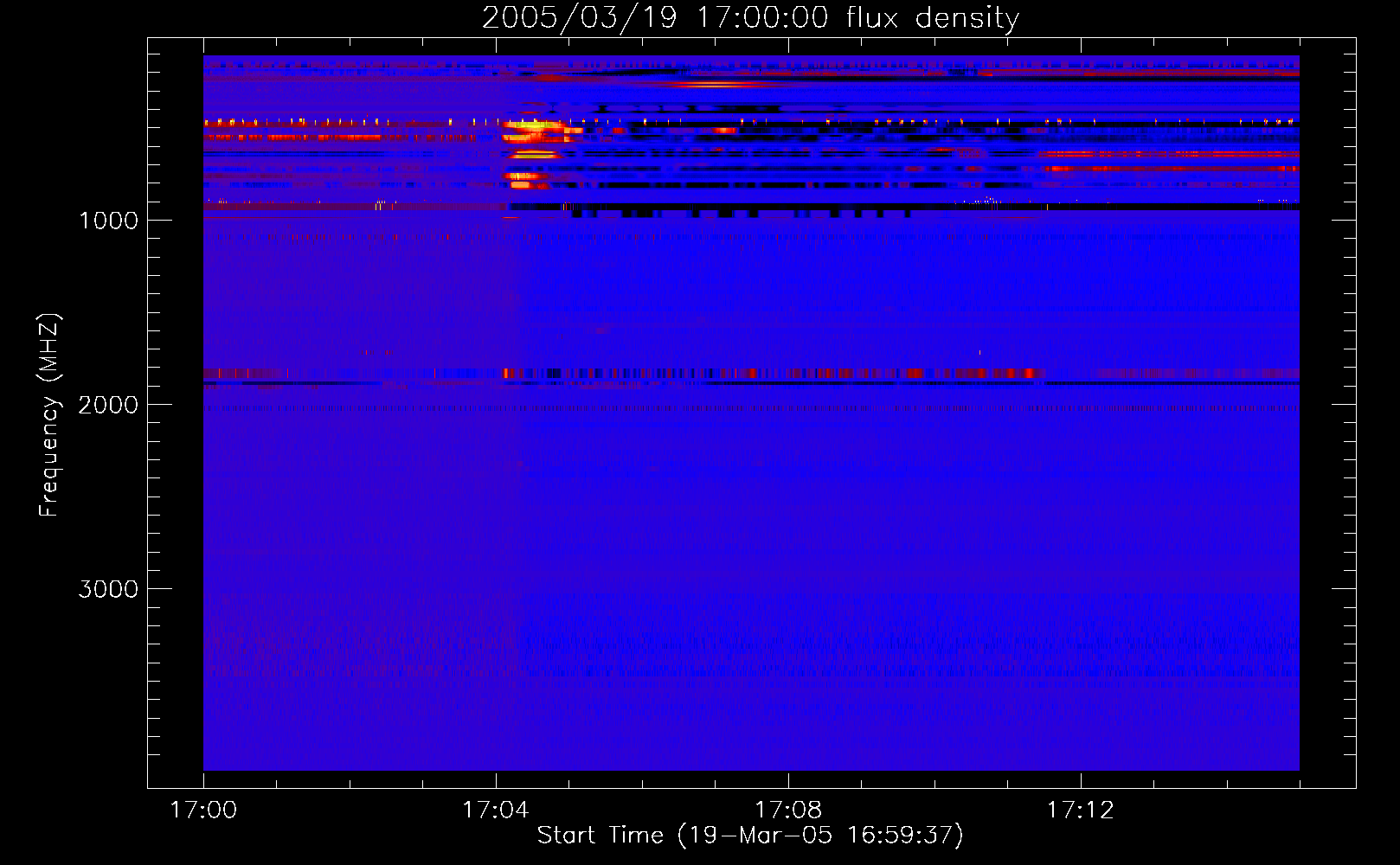Click the bright yellow burst near 17:04
1400x865 pixels.
[532, 127]
